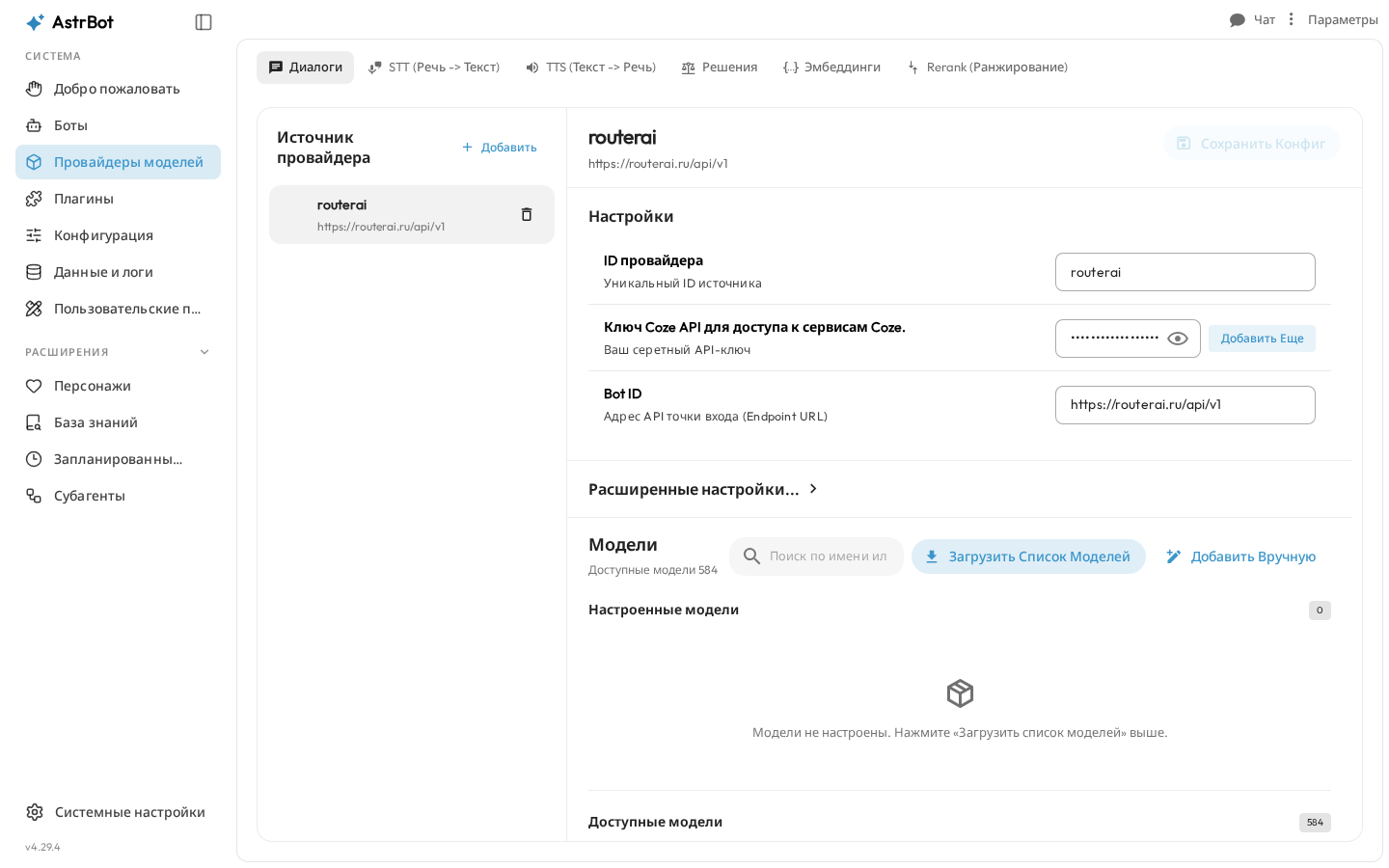
Task: Click the AstrBot logo icon
Action: pos(35,22)
